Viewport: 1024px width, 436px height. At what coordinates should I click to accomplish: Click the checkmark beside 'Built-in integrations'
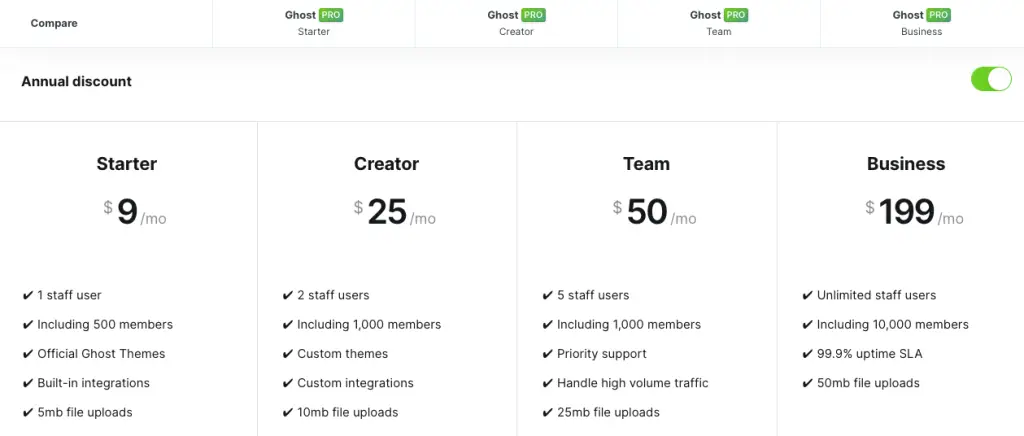pyautogui.click(x=27, y=384)
